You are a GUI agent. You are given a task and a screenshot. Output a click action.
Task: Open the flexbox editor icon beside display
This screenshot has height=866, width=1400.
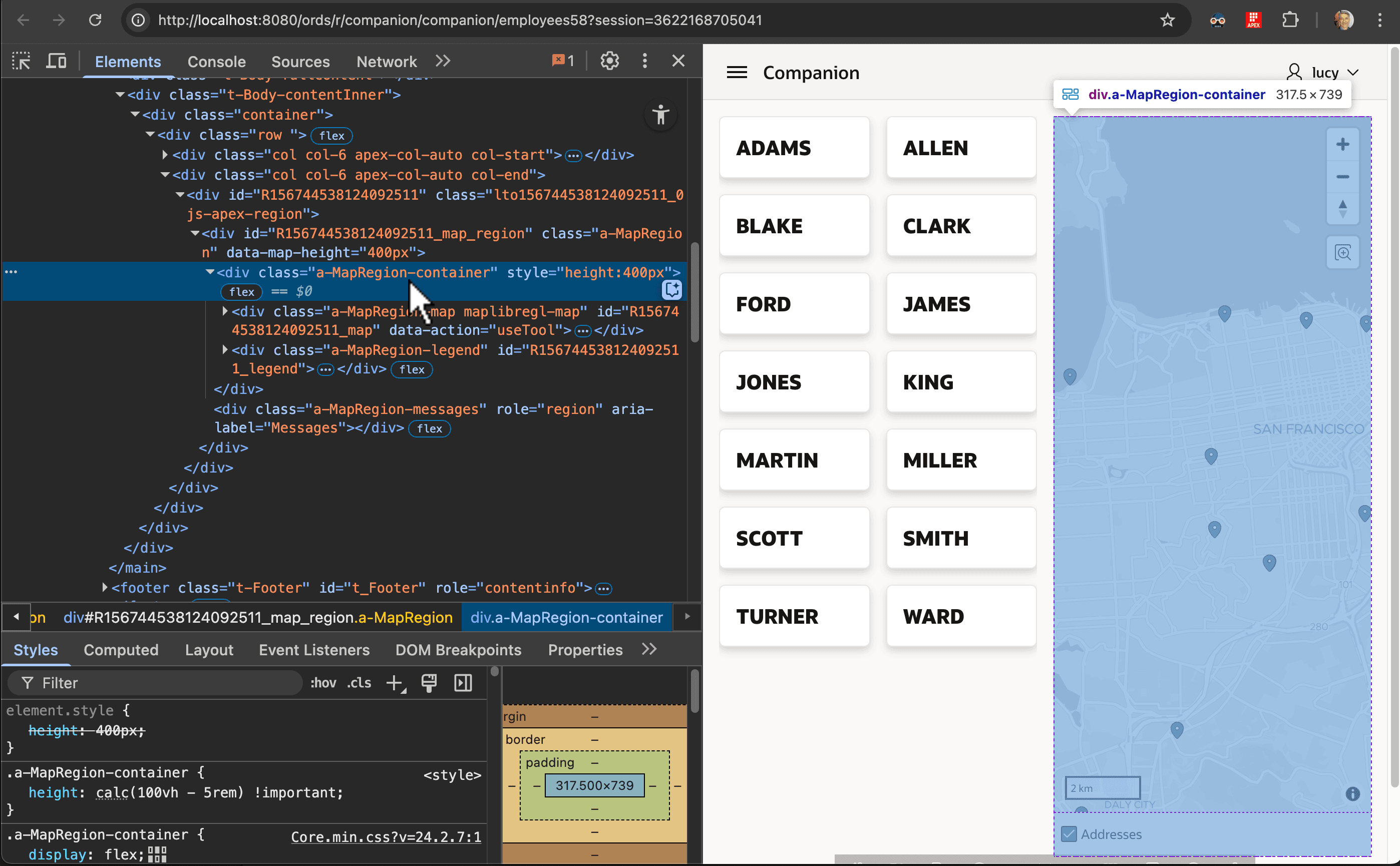pyautogui.click(x=157, y=855)
